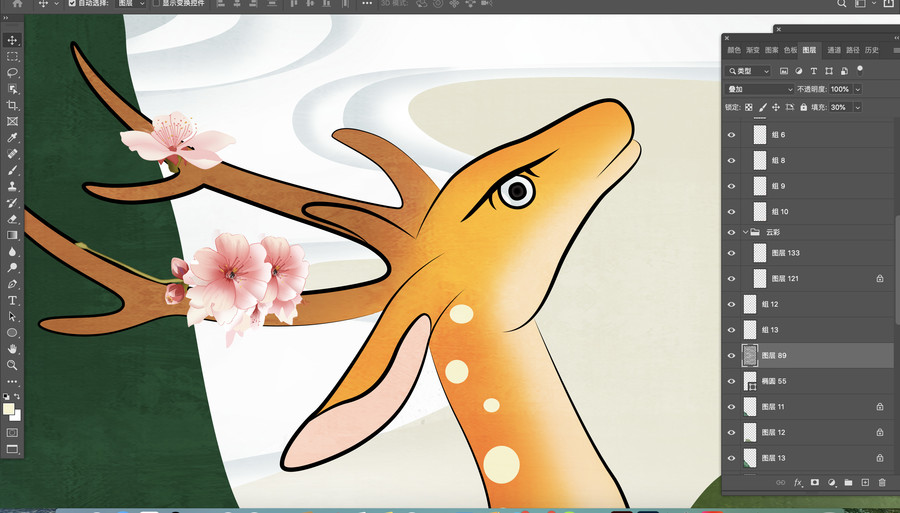Select the Gradient tool
The image size is (900, 513).
pos(12,235)
